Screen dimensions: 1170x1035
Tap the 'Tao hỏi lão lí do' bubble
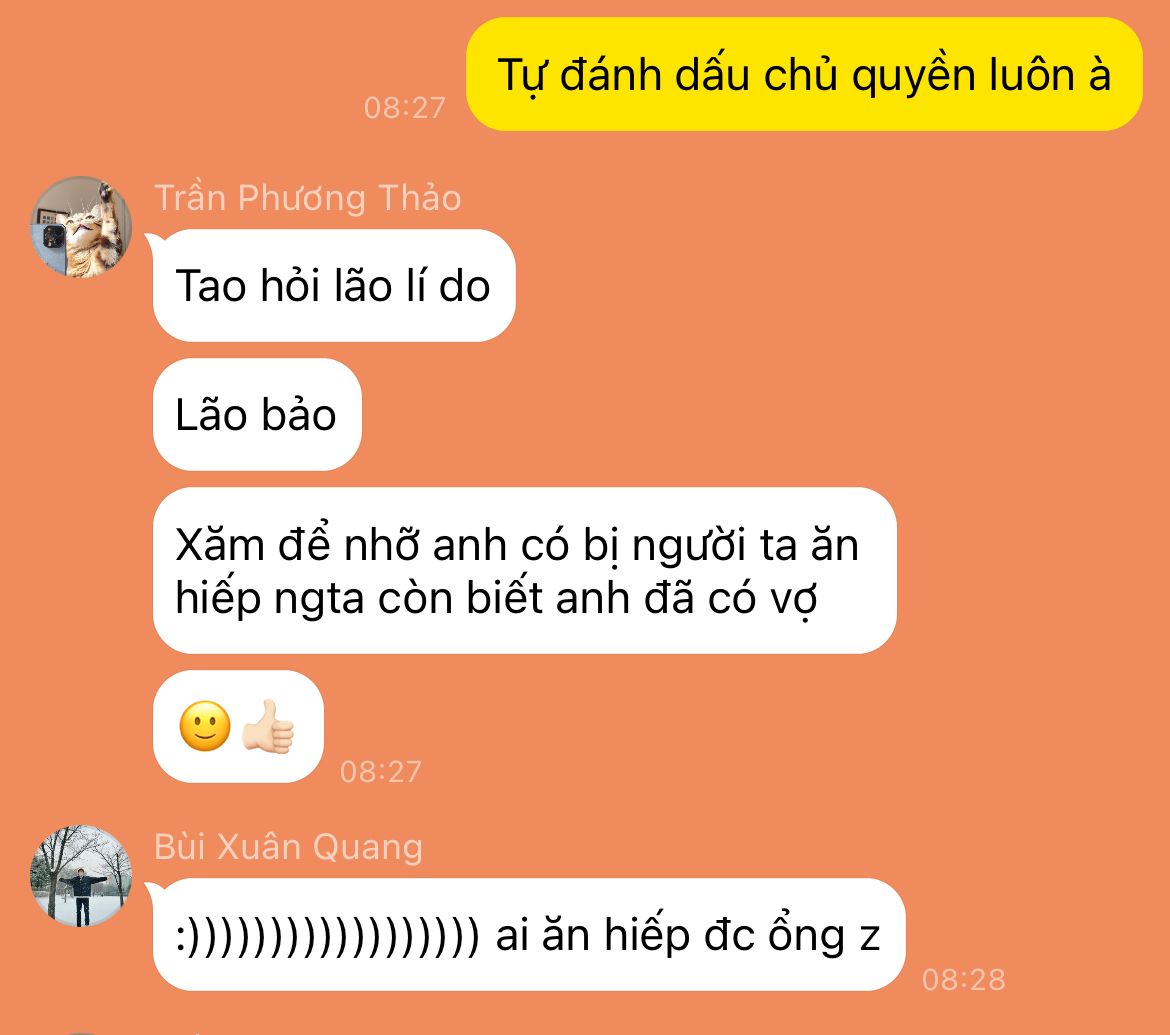pos(334,286)
